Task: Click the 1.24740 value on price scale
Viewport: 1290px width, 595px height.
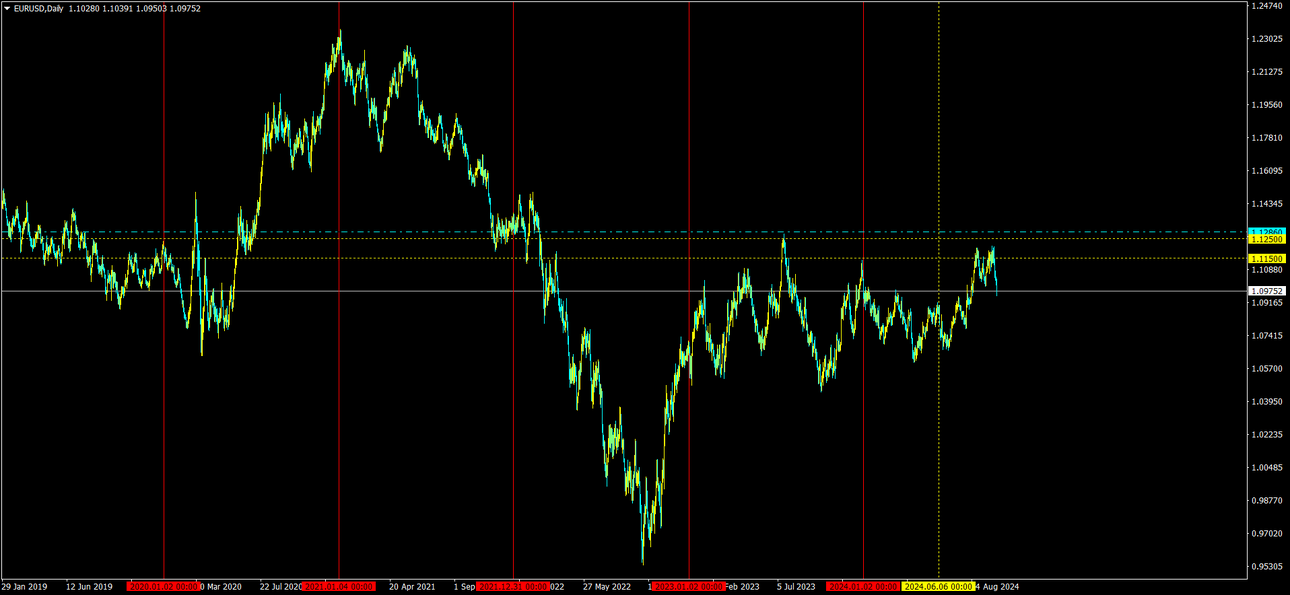Action: [x=1266, y=6]
